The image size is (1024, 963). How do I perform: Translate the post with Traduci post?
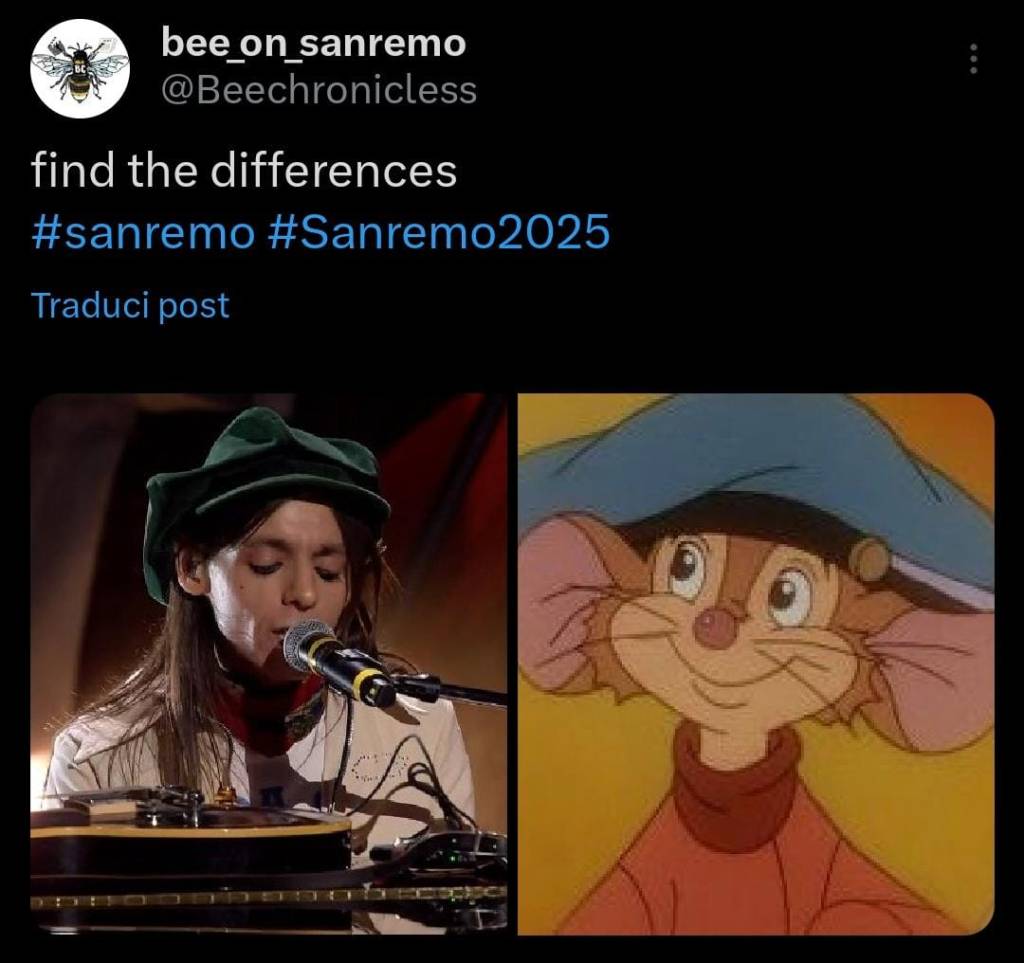(x=130, y=306)
